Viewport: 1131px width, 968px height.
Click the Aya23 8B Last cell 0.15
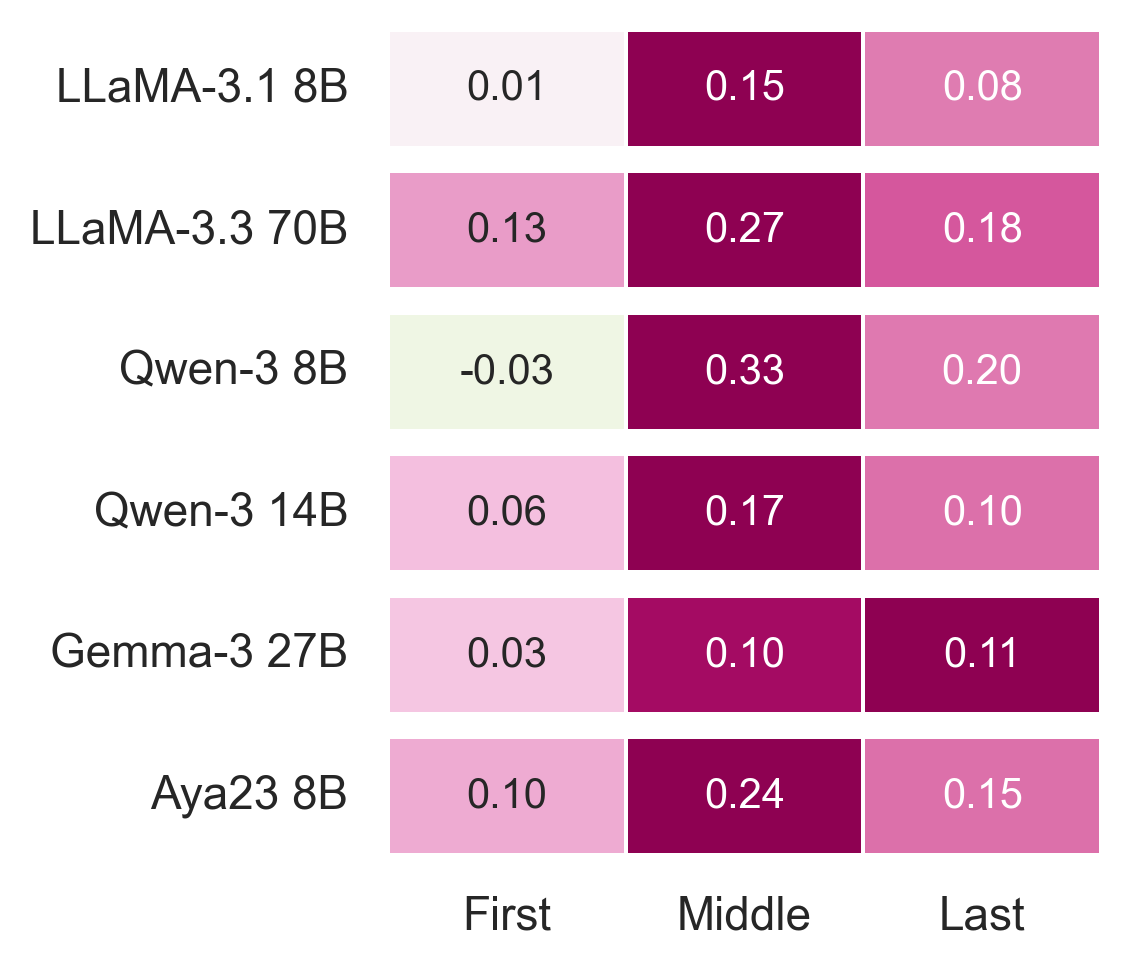[x=982, y=796]
